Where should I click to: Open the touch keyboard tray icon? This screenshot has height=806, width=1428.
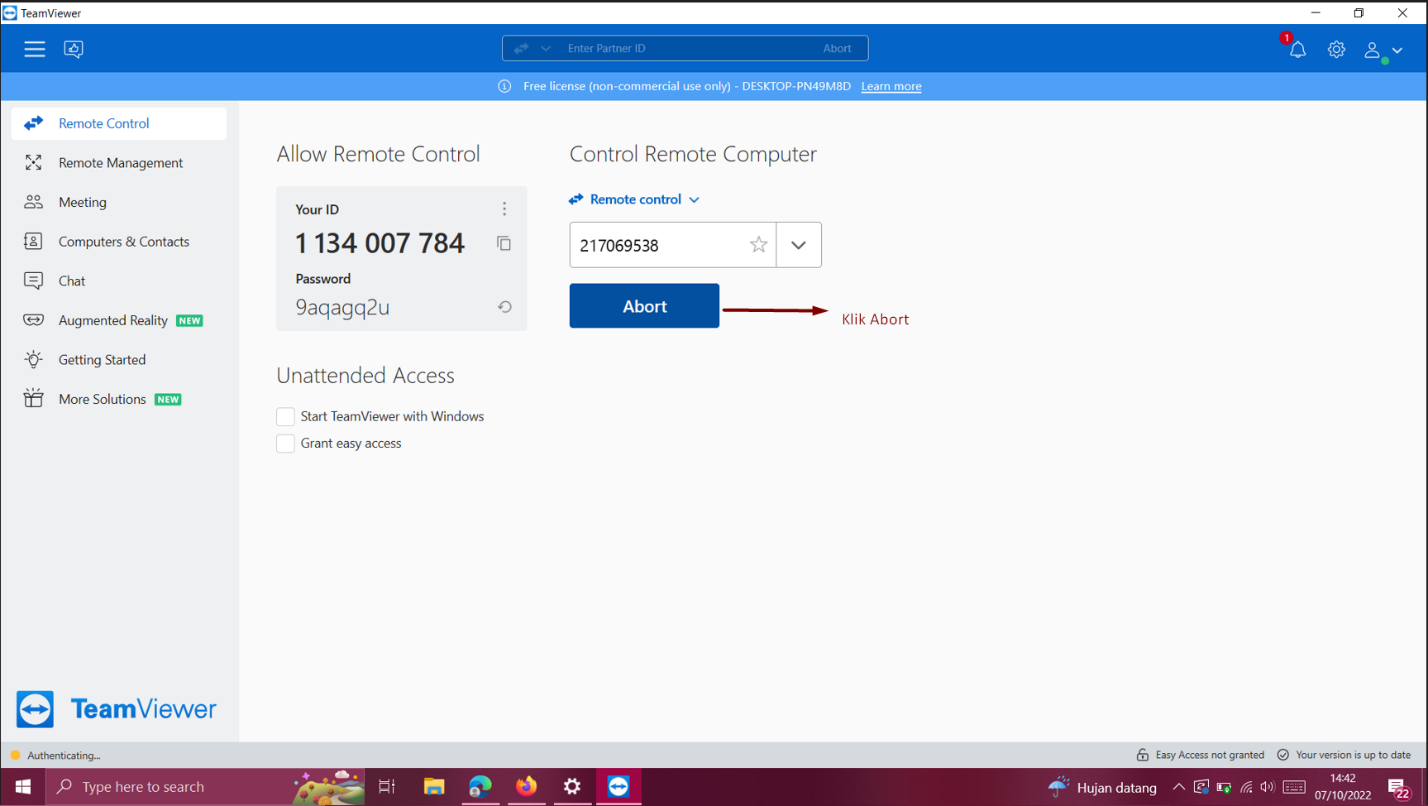point(1294,787)
